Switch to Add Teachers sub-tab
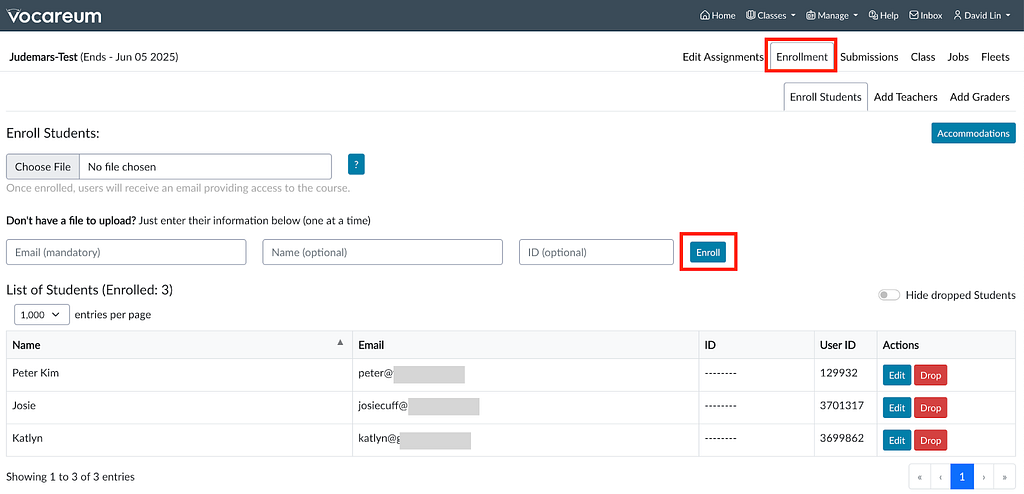The width and height of the screenshot is (1024, 494). click(905, 97)
